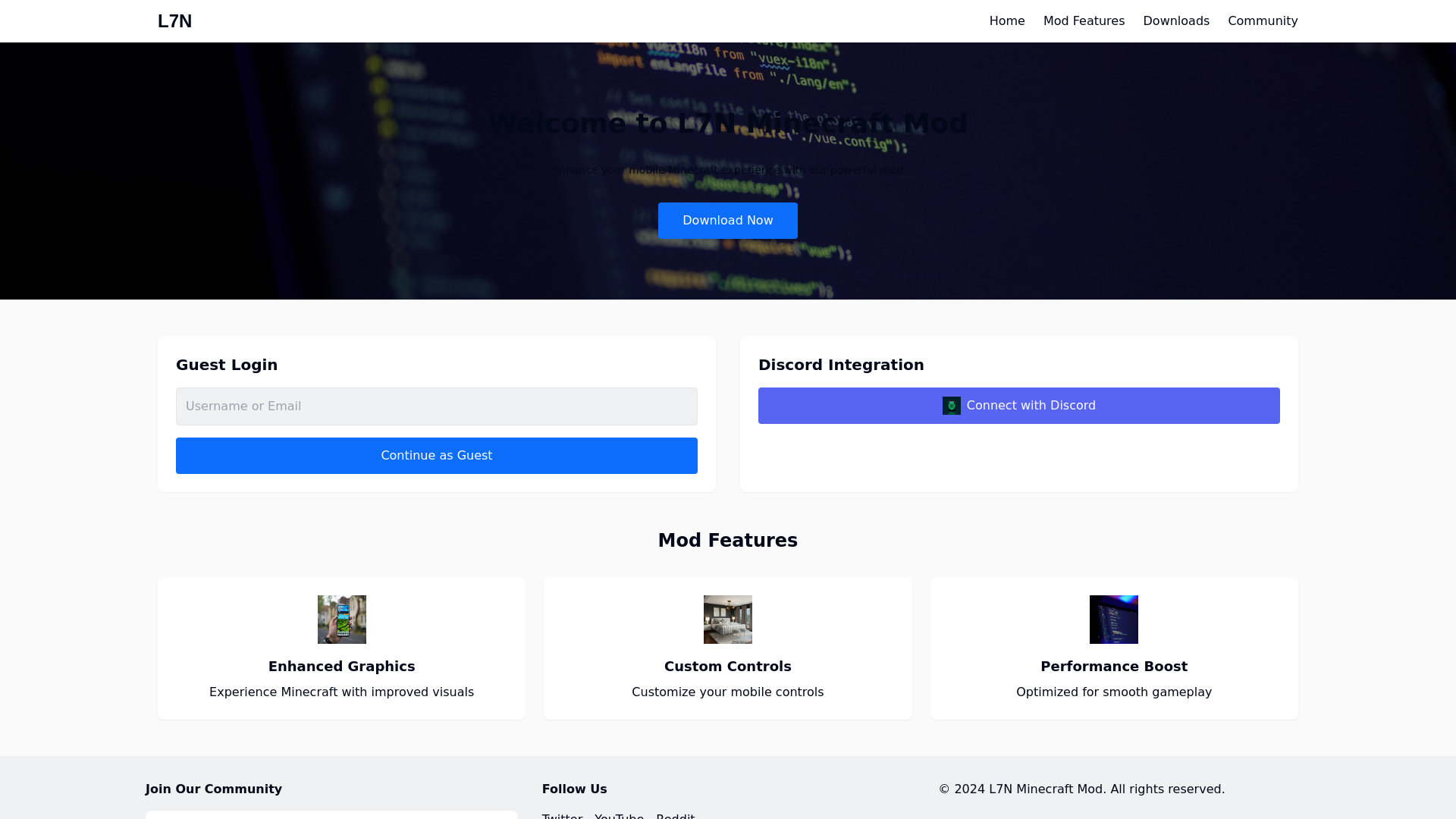Open the Mod Features navigation item
The image size is (1456, 819).
1084,20
